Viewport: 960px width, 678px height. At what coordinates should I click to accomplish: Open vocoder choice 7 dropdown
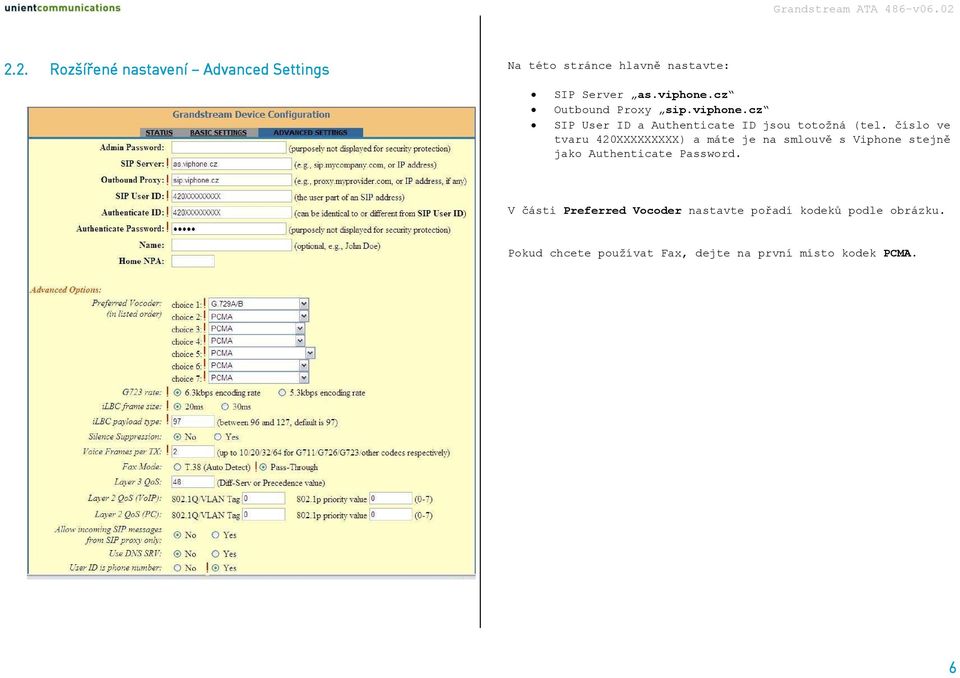[258, 378]
